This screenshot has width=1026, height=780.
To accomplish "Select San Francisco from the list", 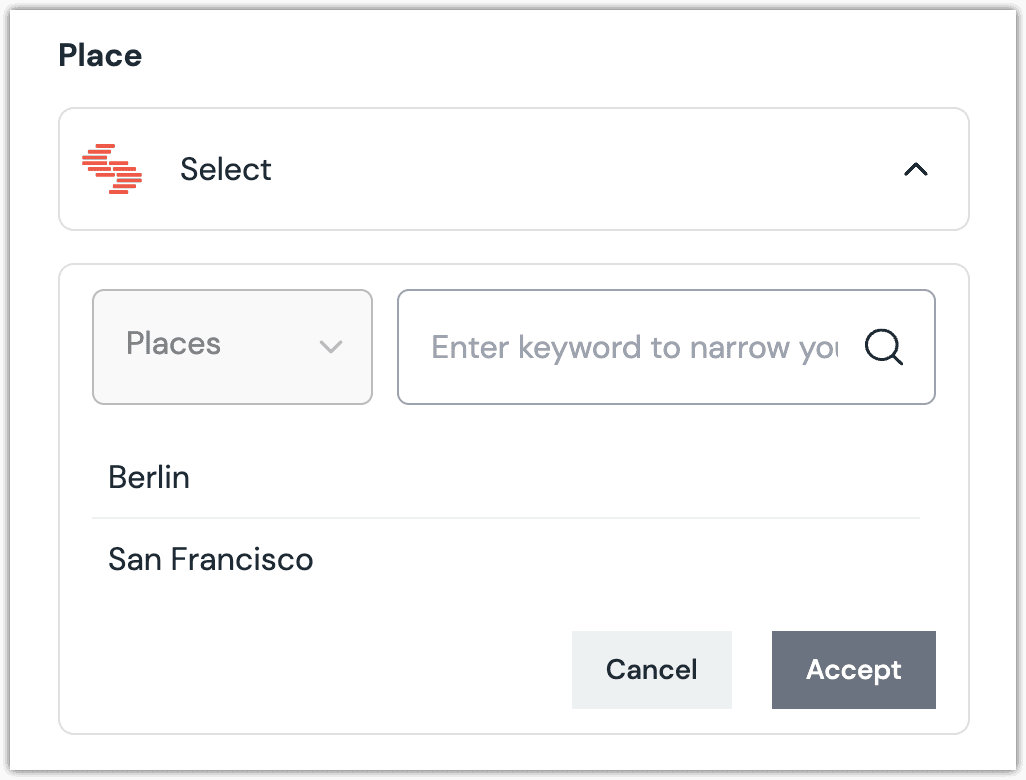I will [210, 559].
